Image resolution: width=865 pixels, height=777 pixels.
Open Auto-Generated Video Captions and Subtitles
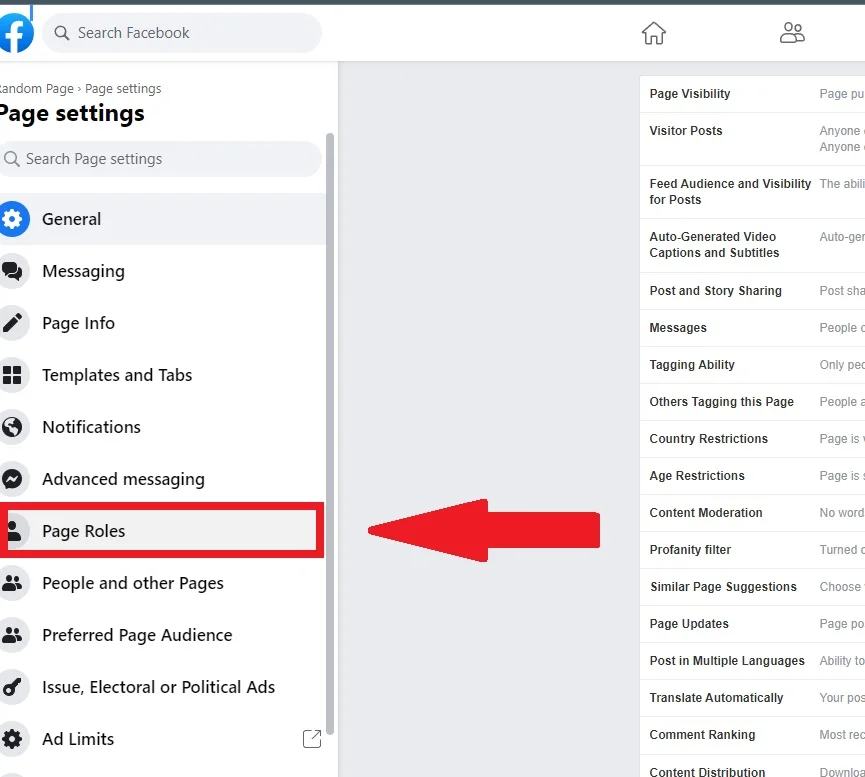[752, 245]
